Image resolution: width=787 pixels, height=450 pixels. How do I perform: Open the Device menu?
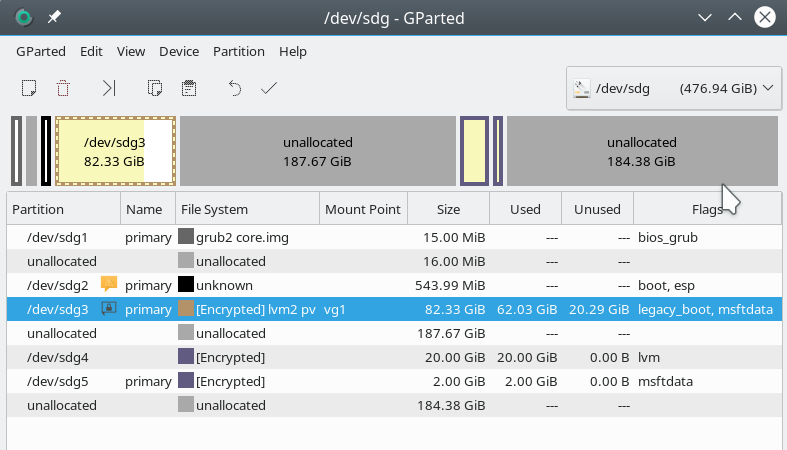[x=179, y=51]
